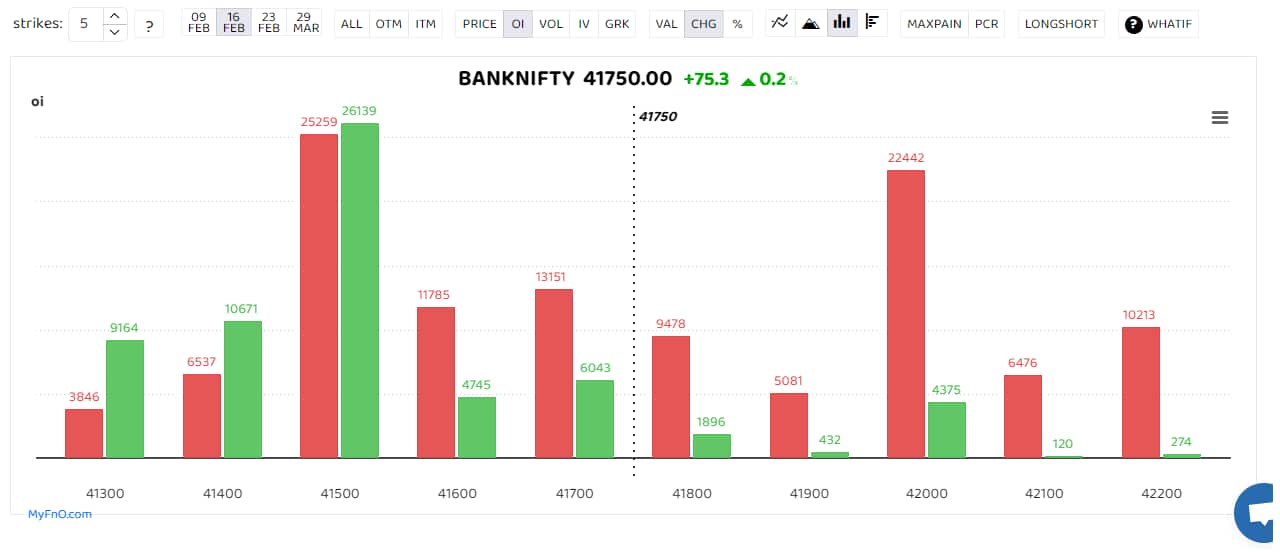Click the +75.3 change value
Viewport: 1280px width, 552px height.
click(706, 79)
